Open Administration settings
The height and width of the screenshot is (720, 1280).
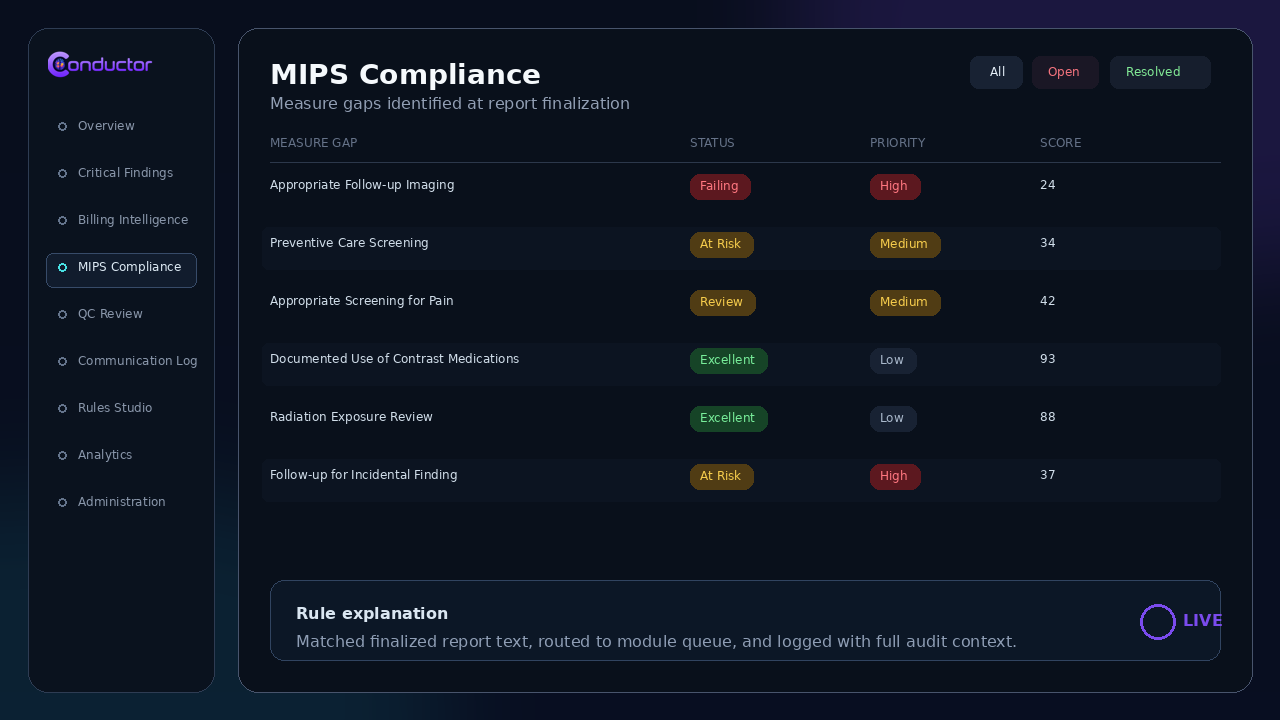(121, 502)
